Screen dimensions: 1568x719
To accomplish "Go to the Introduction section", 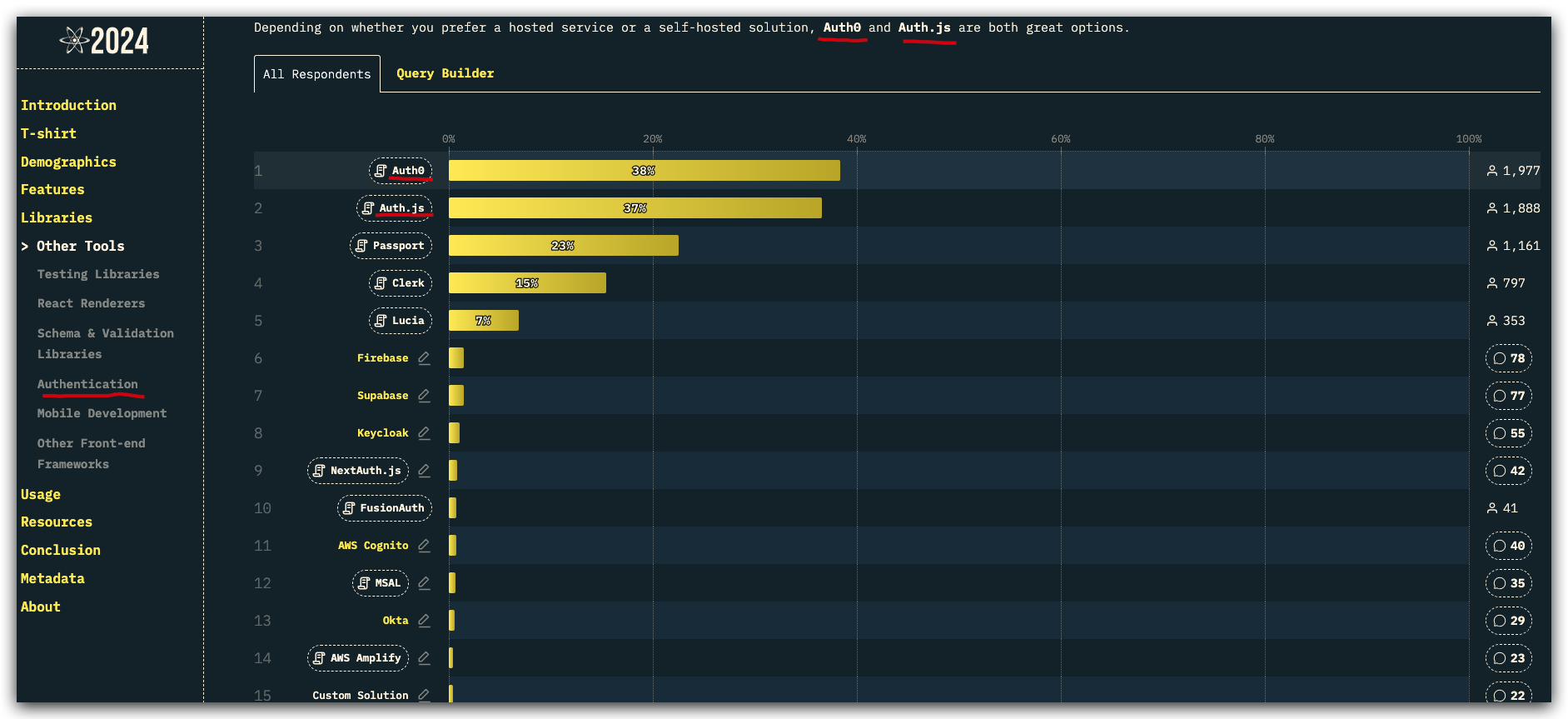I will point(68,105).
